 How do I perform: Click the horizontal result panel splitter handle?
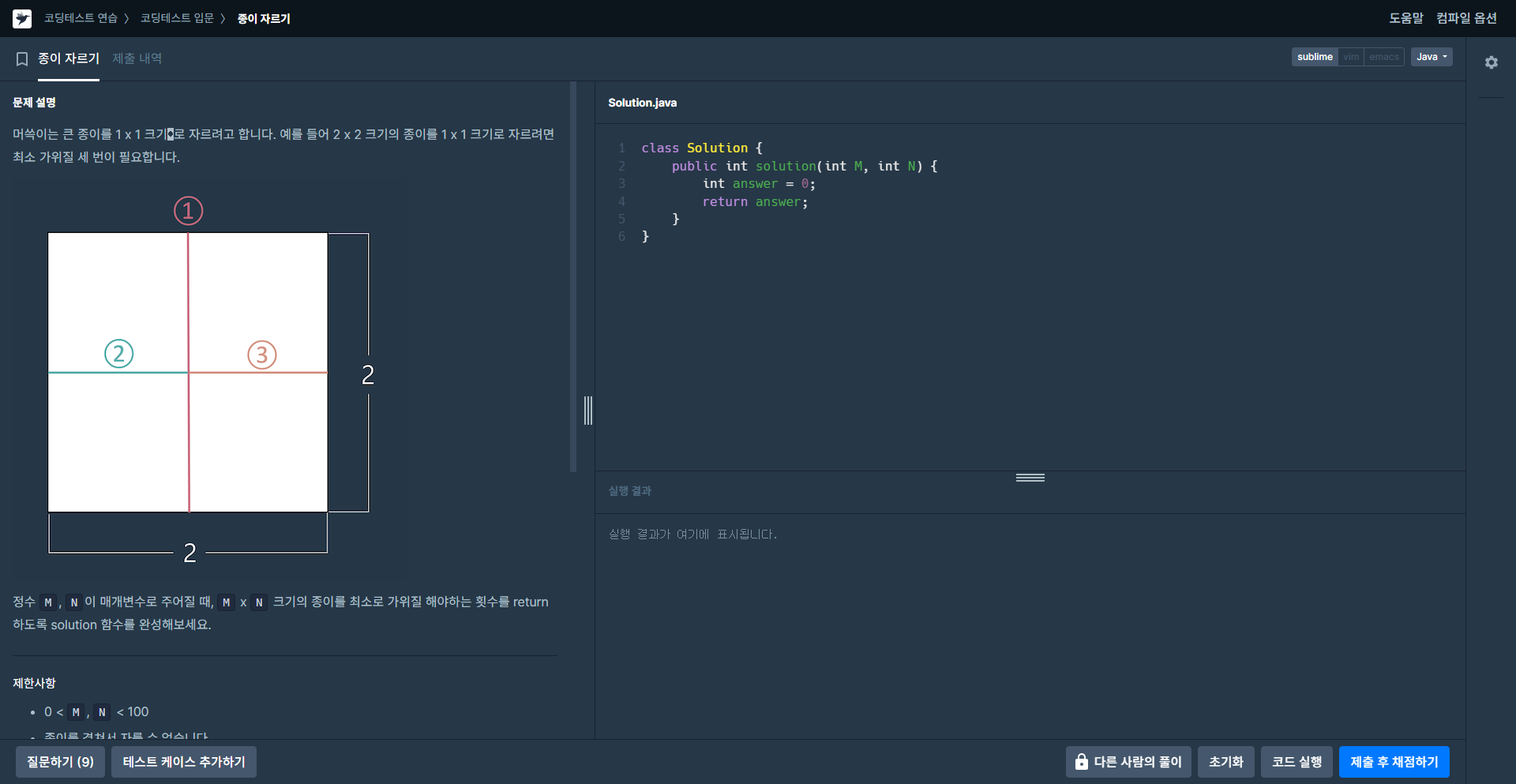1030,478
